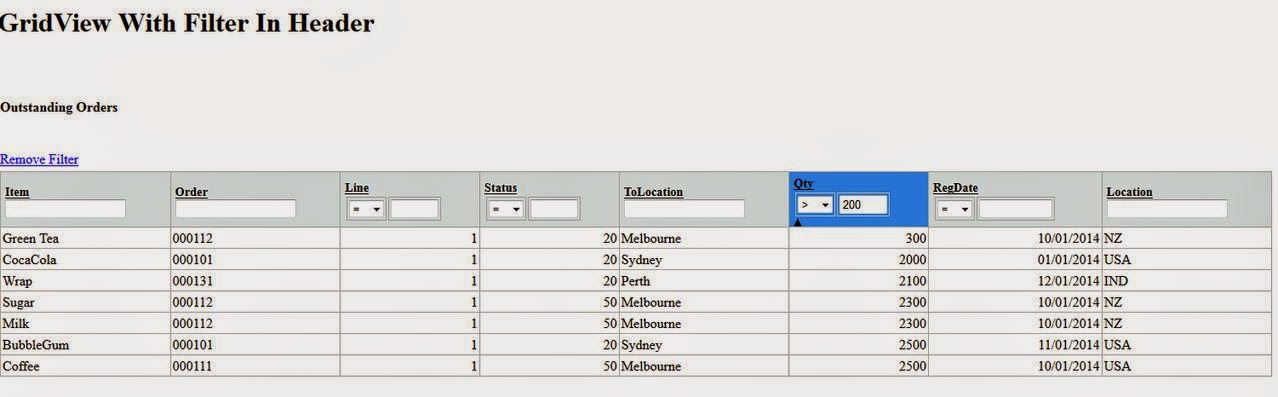Click quantity 2000 in CocaCola row
This screenshot has width=1278, height=397.
(x=912, y=260)
